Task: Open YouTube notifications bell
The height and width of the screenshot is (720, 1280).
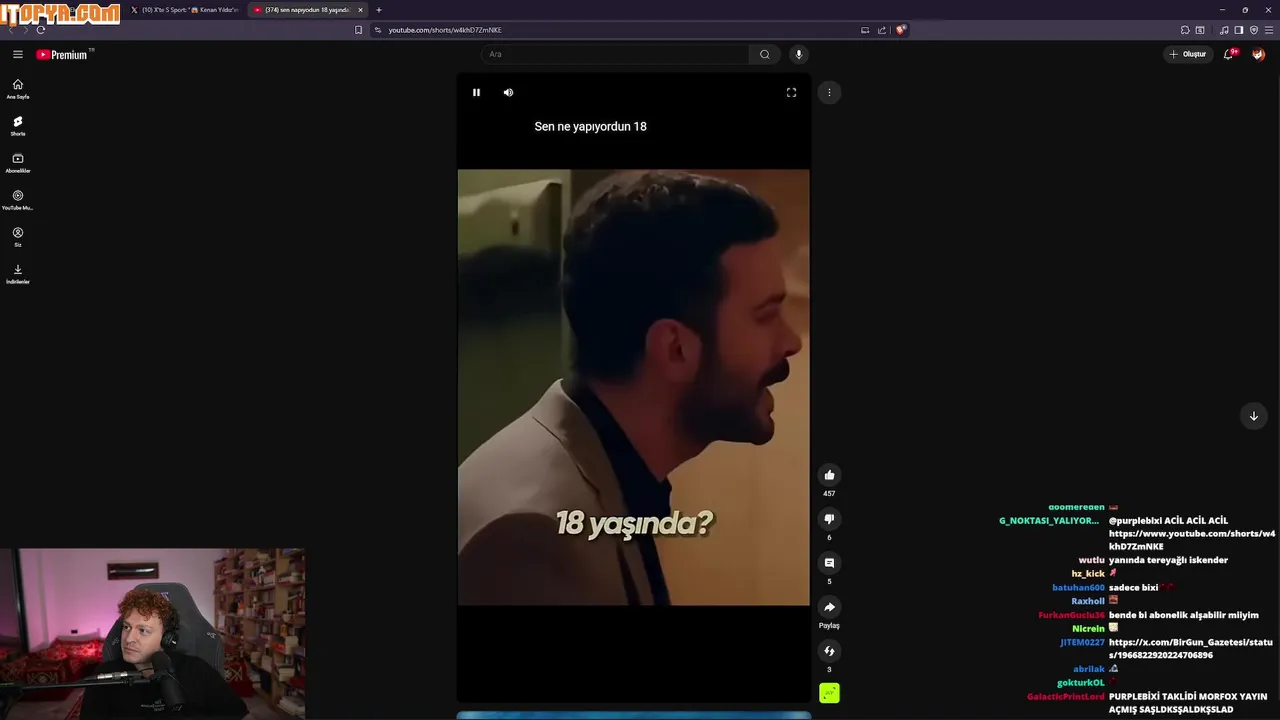Action: 1229,54
